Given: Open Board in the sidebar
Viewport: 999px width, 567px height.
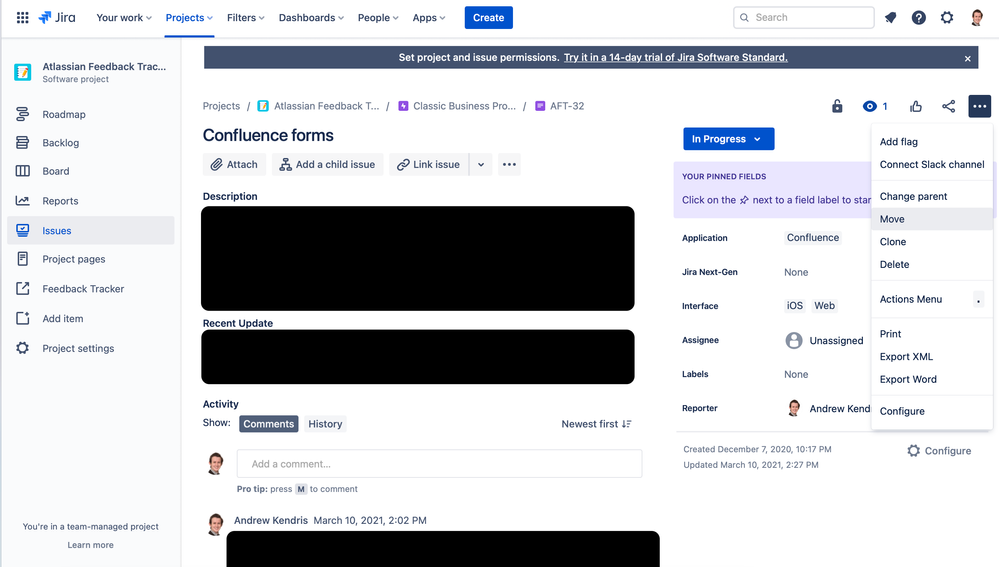Looking at the screenshot, I should coord(90,171).
